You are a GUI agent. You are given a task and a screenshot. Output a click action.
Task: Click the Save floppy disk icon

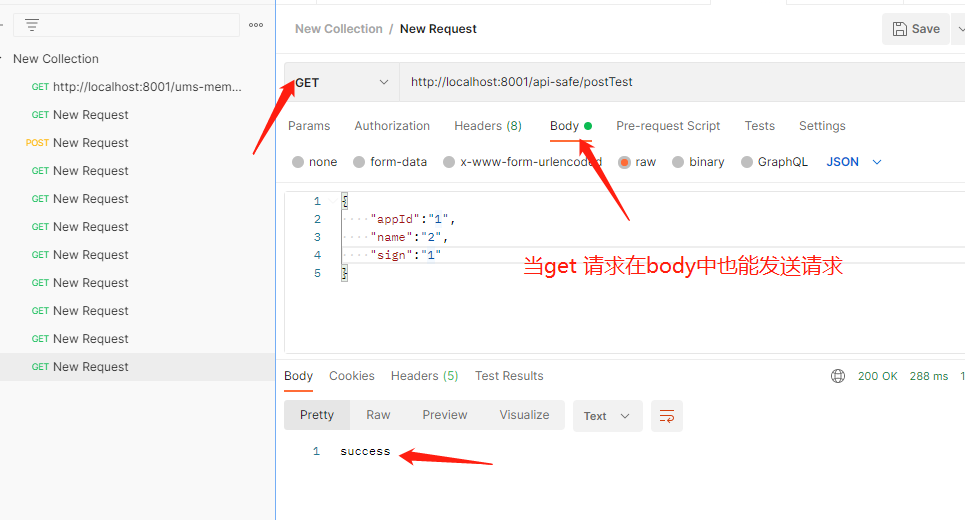(x=900, y=29)
